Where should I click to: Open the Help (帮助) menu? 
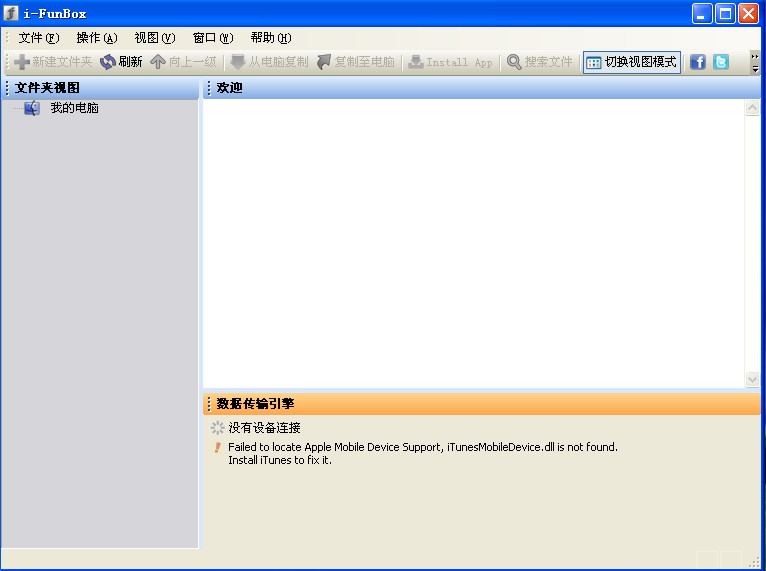coord(270,38)
